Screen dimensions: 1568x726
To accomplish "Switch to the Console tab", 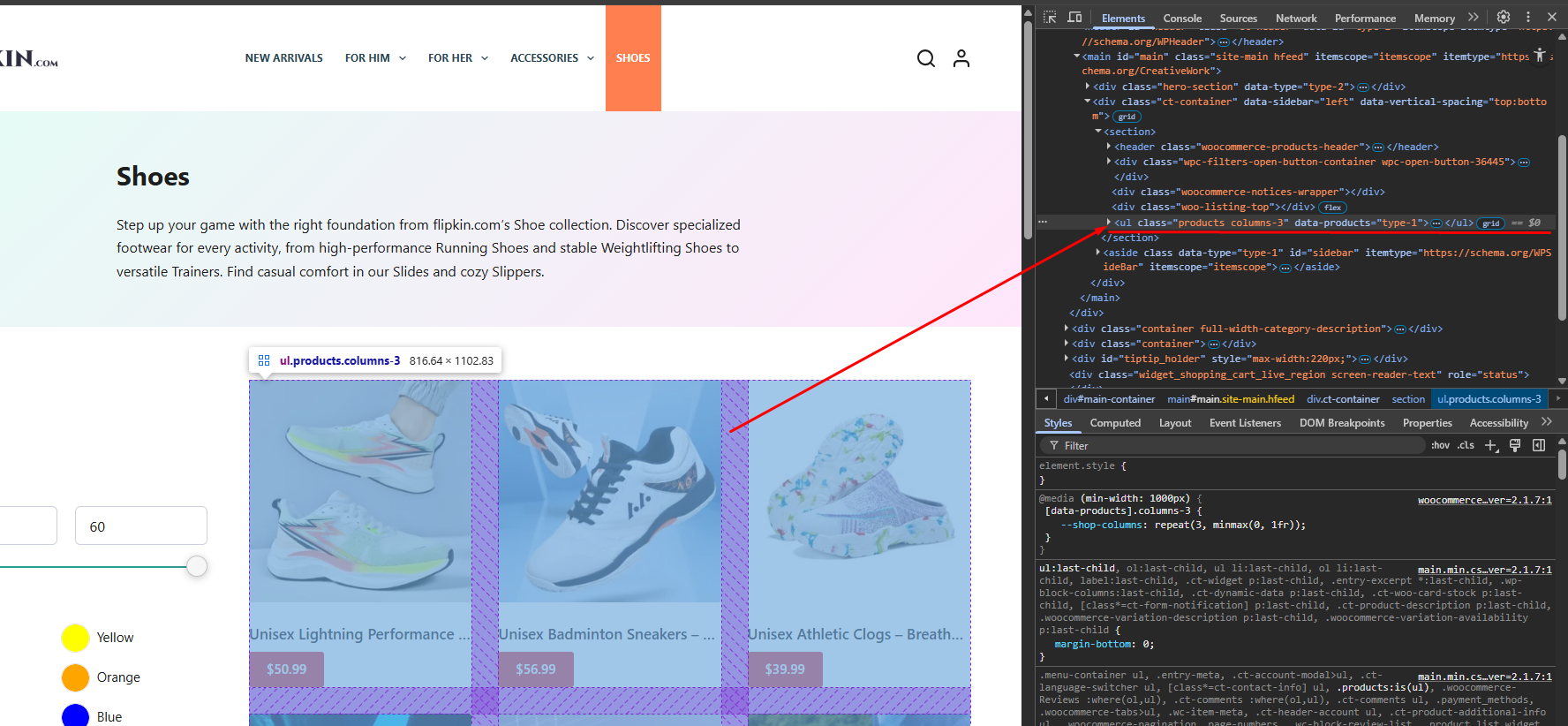I will (1182, 18).
